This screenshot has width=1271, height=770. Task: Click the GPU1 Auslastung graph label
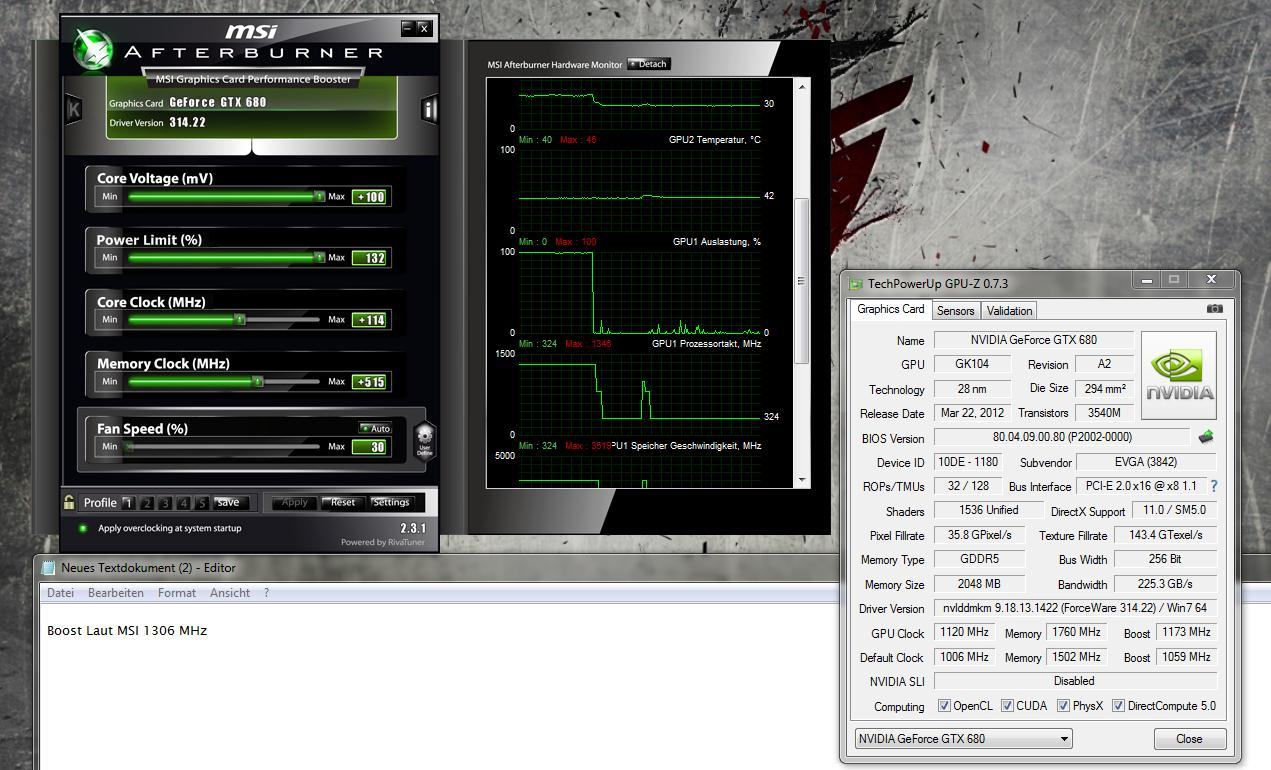click(x=716, y=242)
